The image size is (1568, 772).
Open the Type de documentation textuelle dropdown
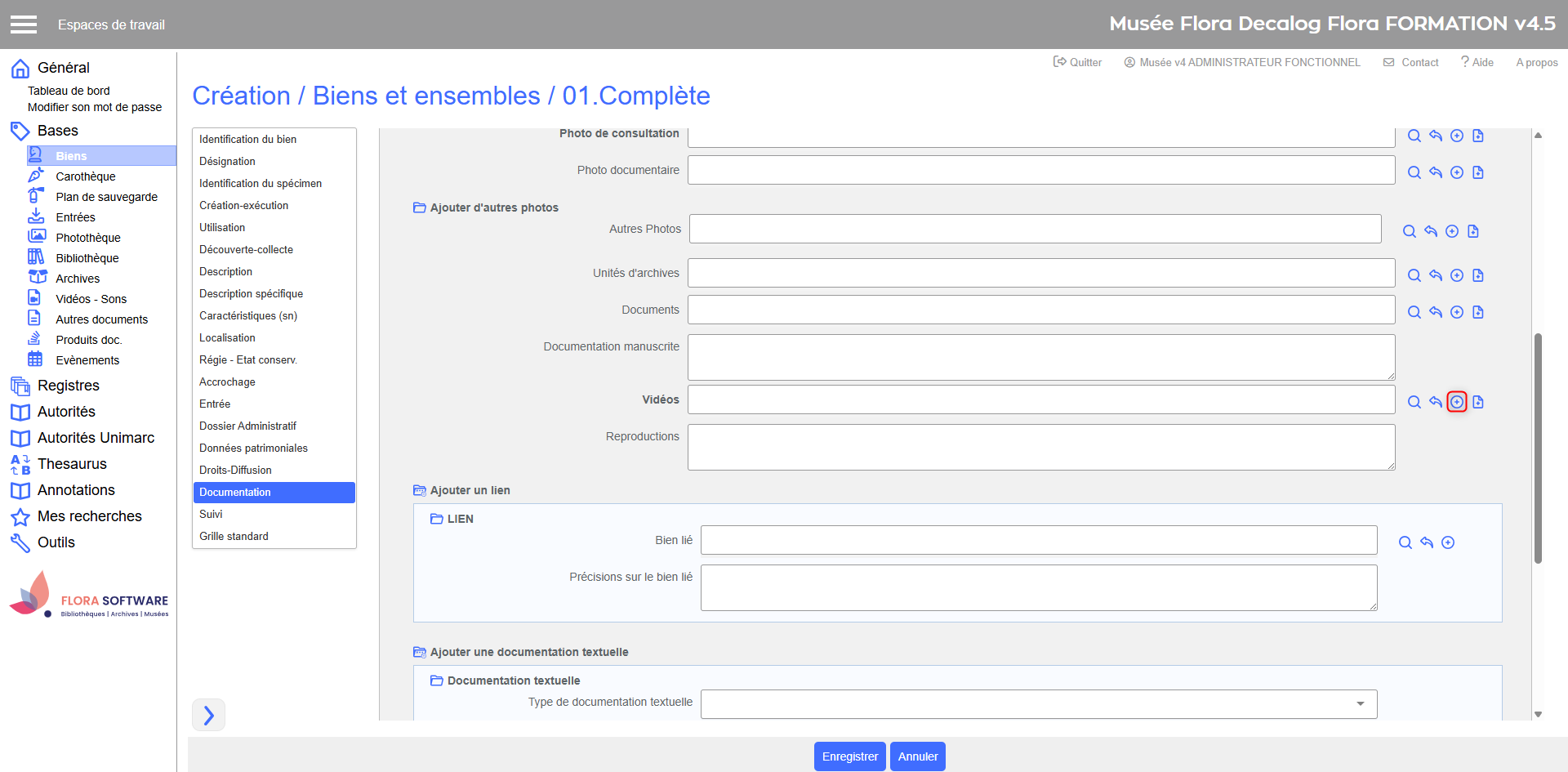coord(1360,703)
